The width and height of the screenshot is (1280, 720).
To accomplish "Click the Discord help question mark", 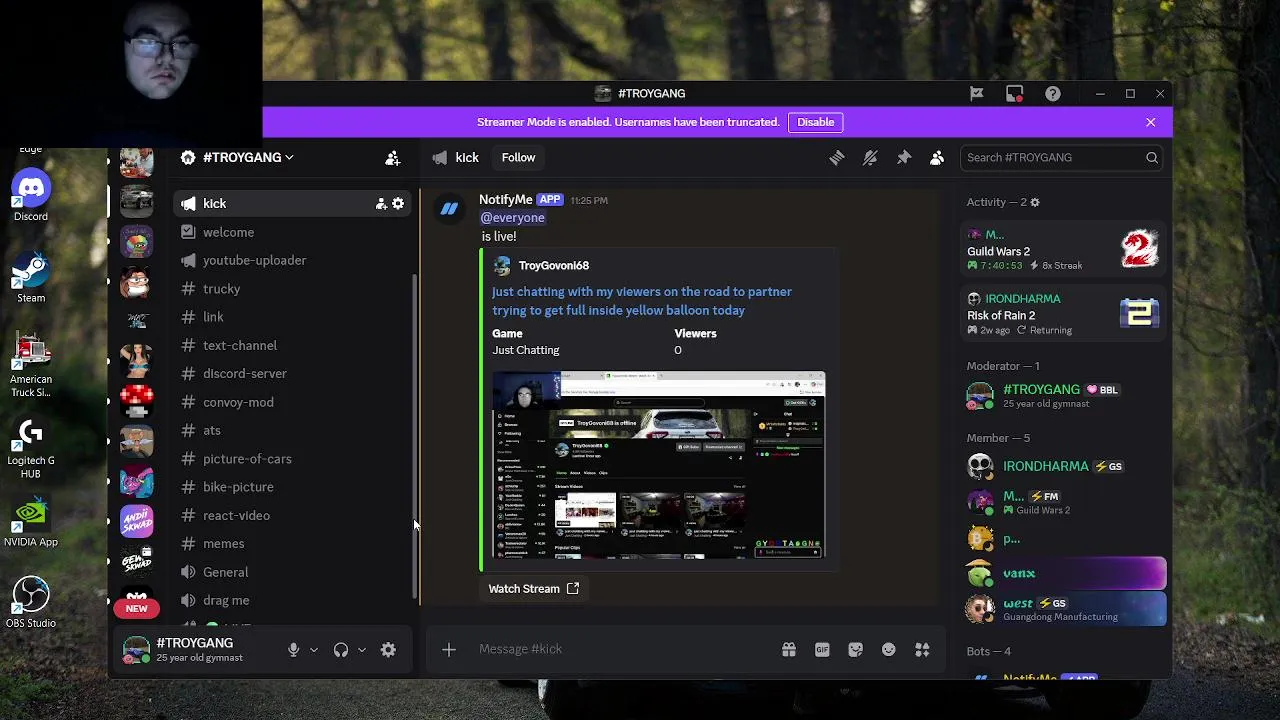I will coord(1053,94).
